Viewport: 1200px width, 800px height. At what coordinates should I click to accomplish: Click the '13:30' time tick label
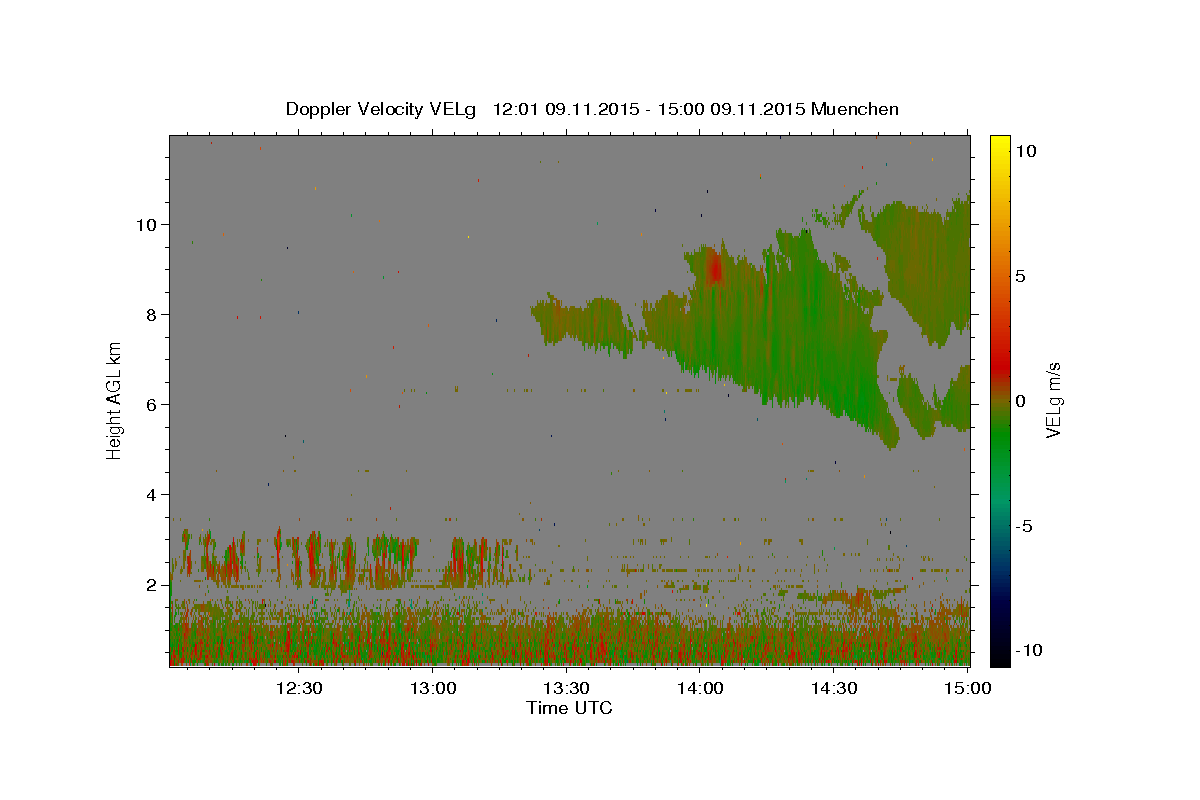(565, 688)
